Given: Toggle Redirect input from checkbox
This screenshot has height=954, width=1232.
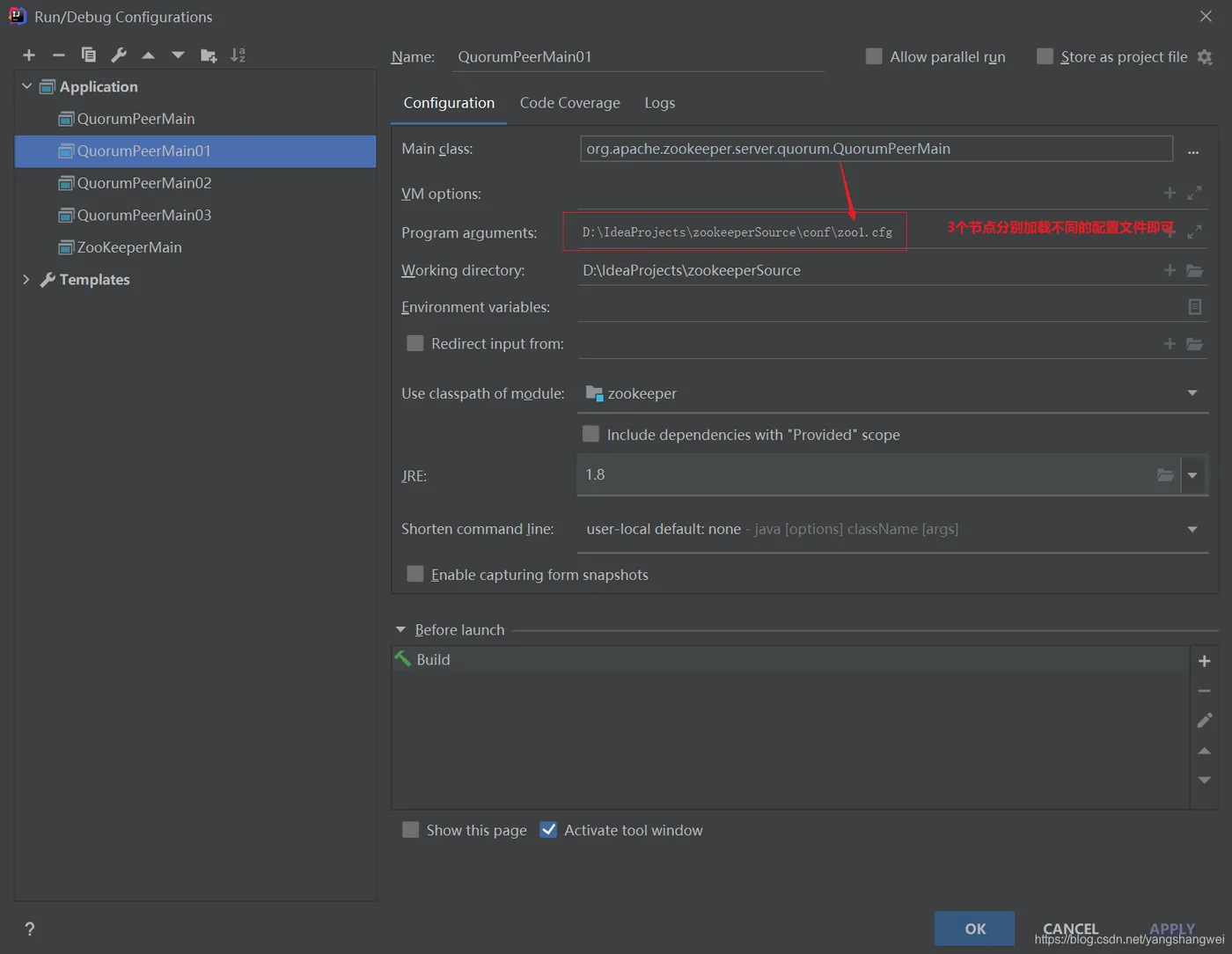Looking at the screenshot, I should tap(415, 343).
